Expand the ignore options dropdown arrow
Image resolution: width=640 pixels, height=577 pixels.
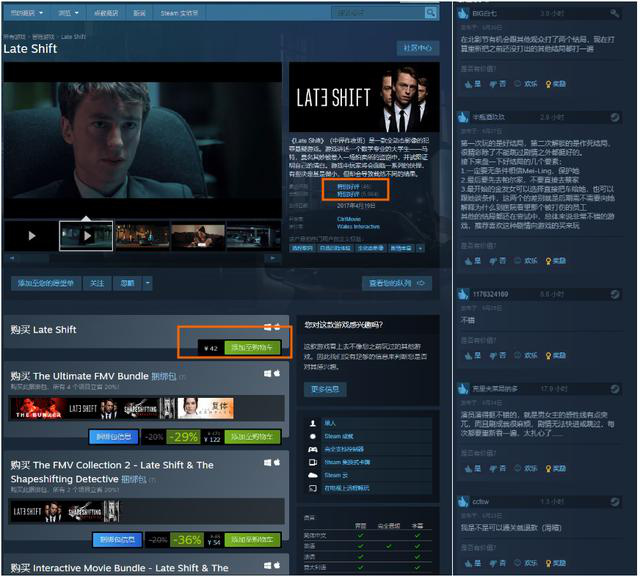tap(148, 283)
